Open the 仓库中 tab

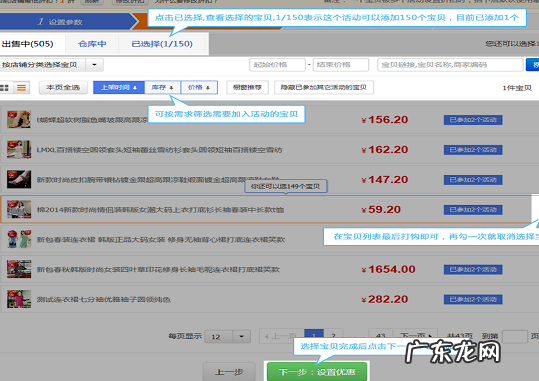tap(92, 44)
